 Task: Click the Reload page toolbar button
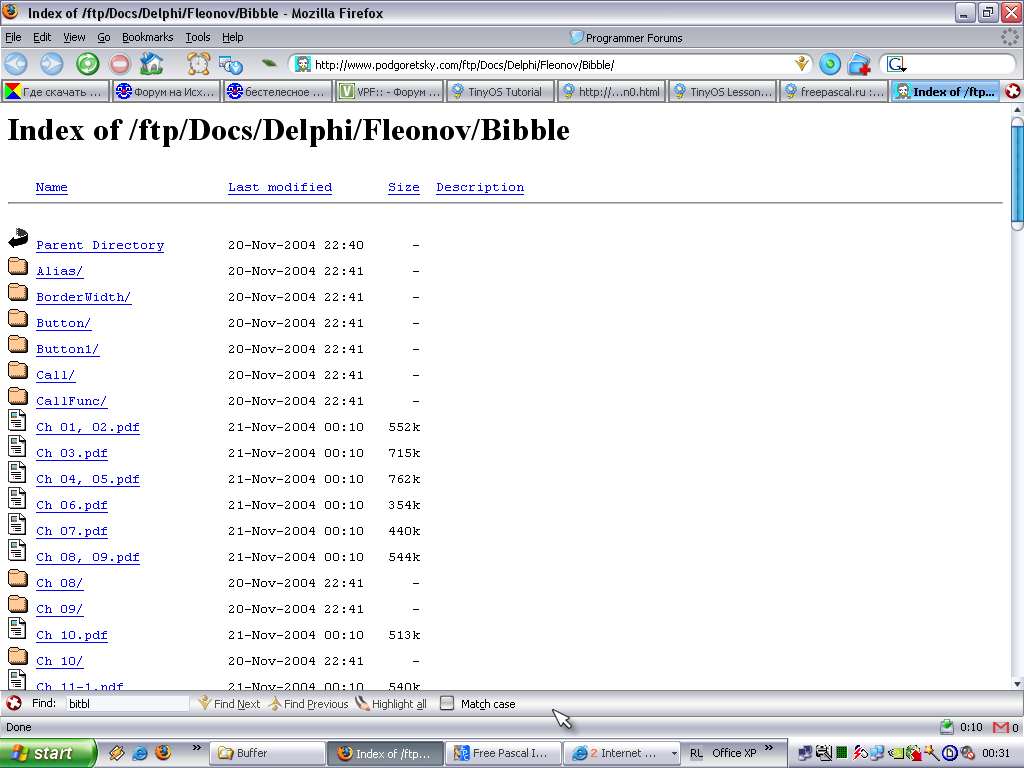[88, 64]
